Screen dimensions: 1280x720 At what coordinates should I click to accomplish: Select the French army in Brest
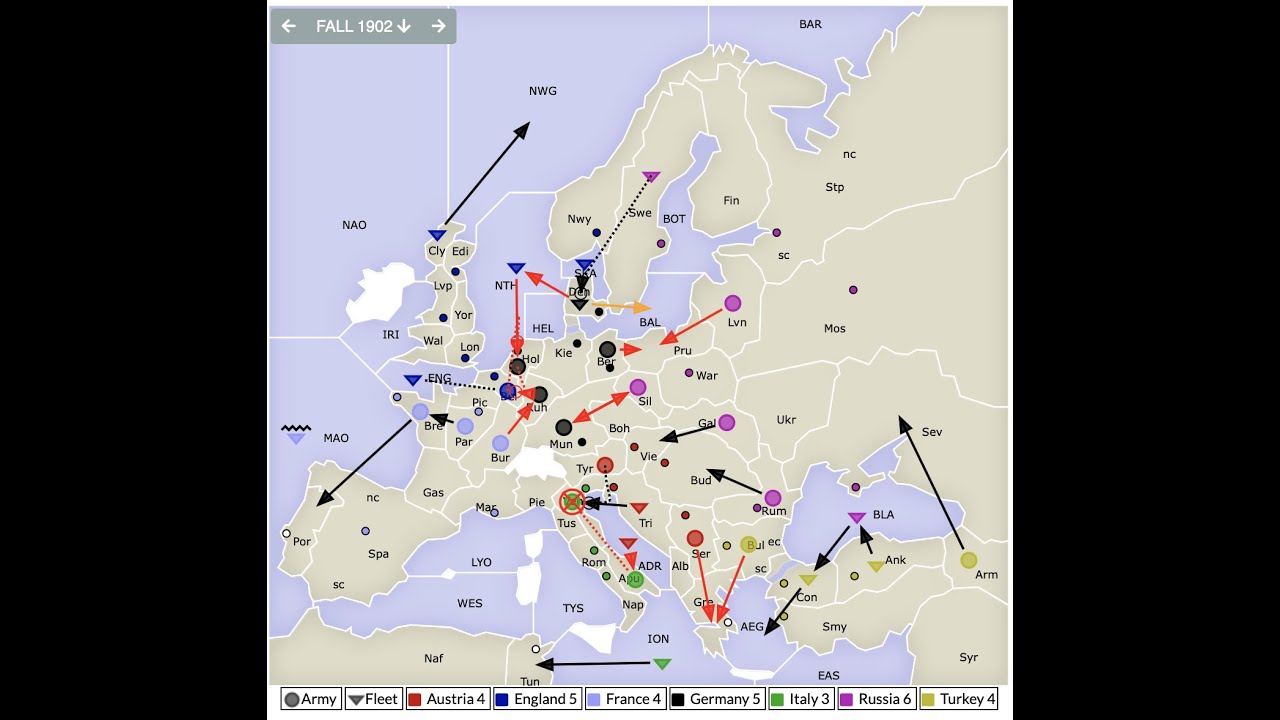(421, 411)
